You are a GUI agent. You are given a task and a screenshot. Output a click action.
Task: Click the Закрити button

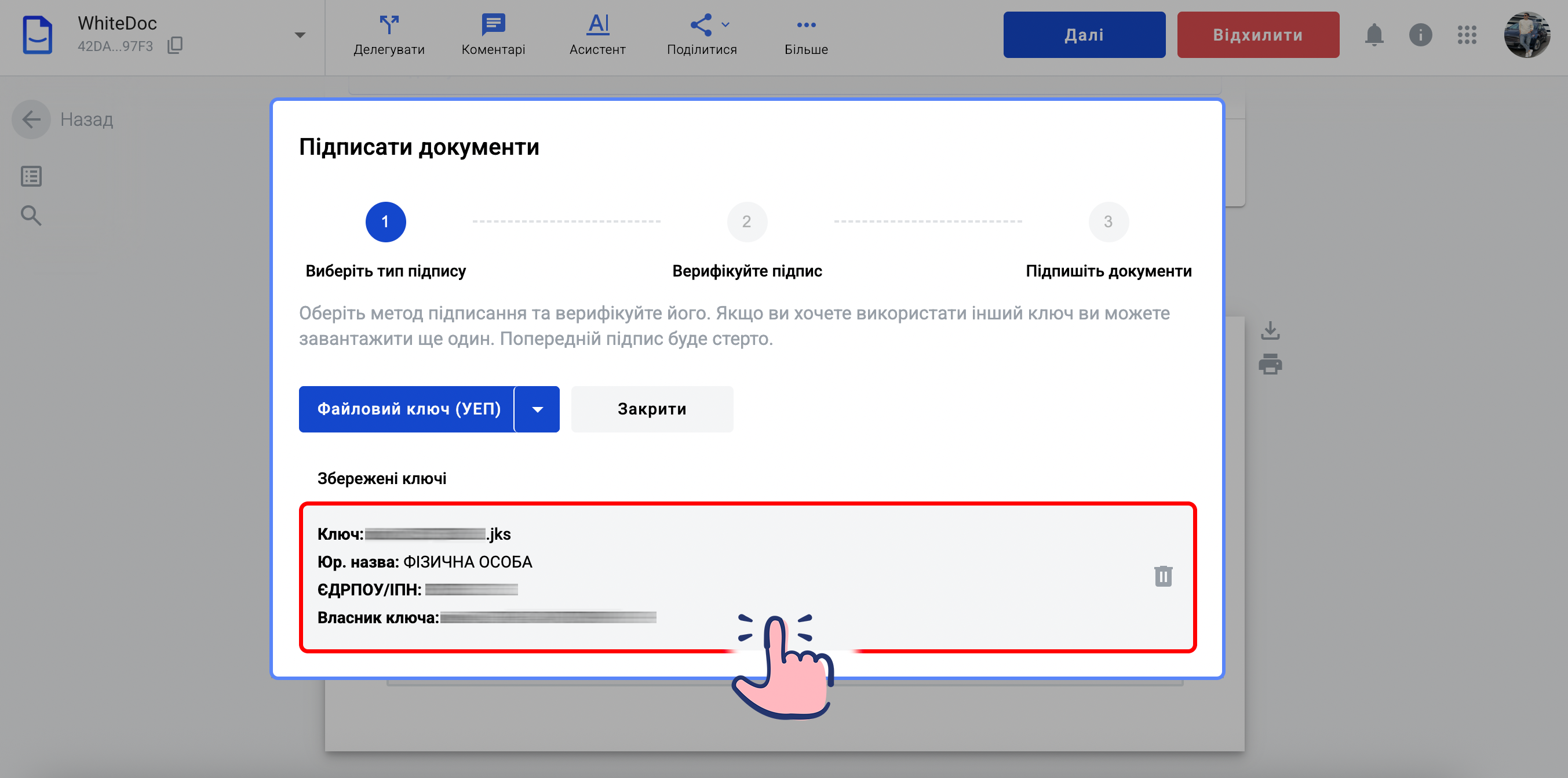pos(652,409)
